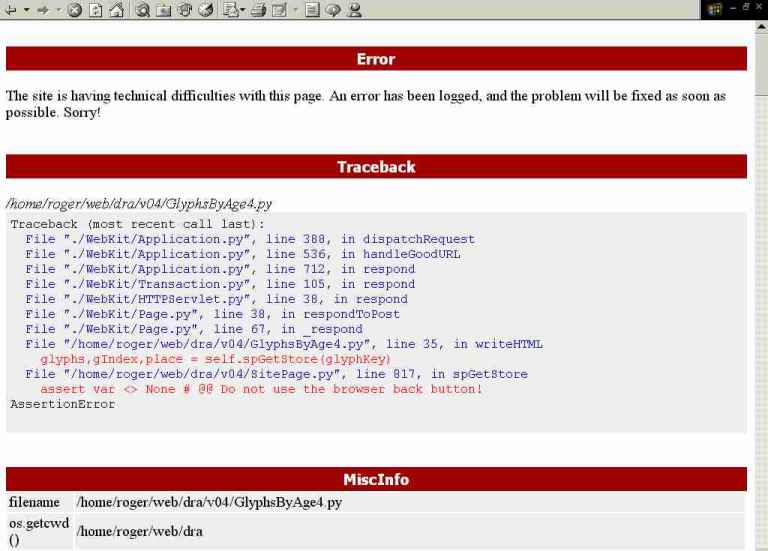Go to the Home page icon
Viewport: 768px width, 551px height.
point(114,9)
